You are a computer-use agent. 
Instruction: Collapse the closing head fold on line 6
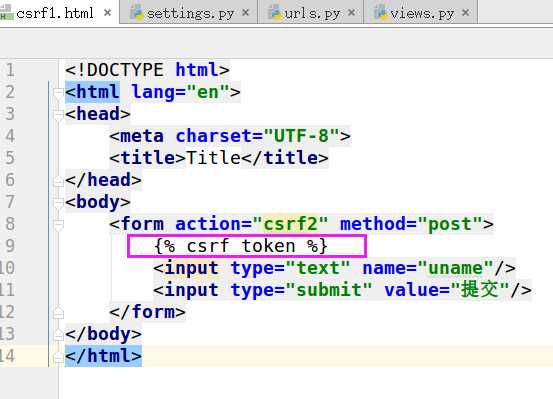[58, 181]
